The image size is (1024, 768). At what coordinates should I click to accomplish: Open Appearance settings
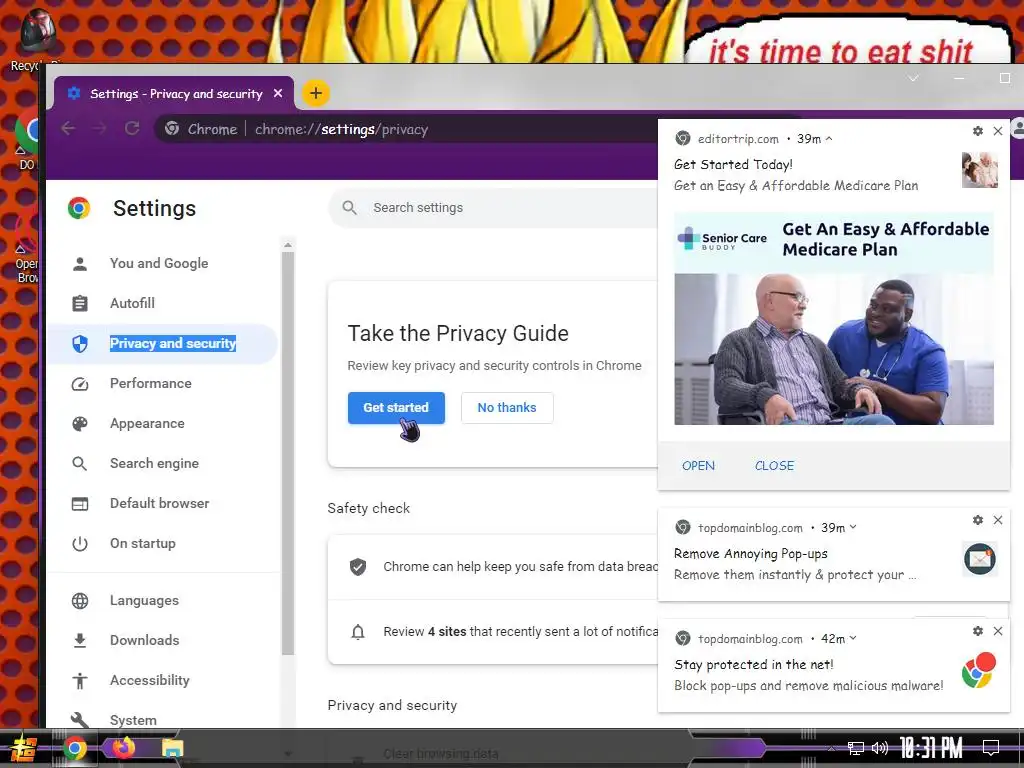(147, 423)
